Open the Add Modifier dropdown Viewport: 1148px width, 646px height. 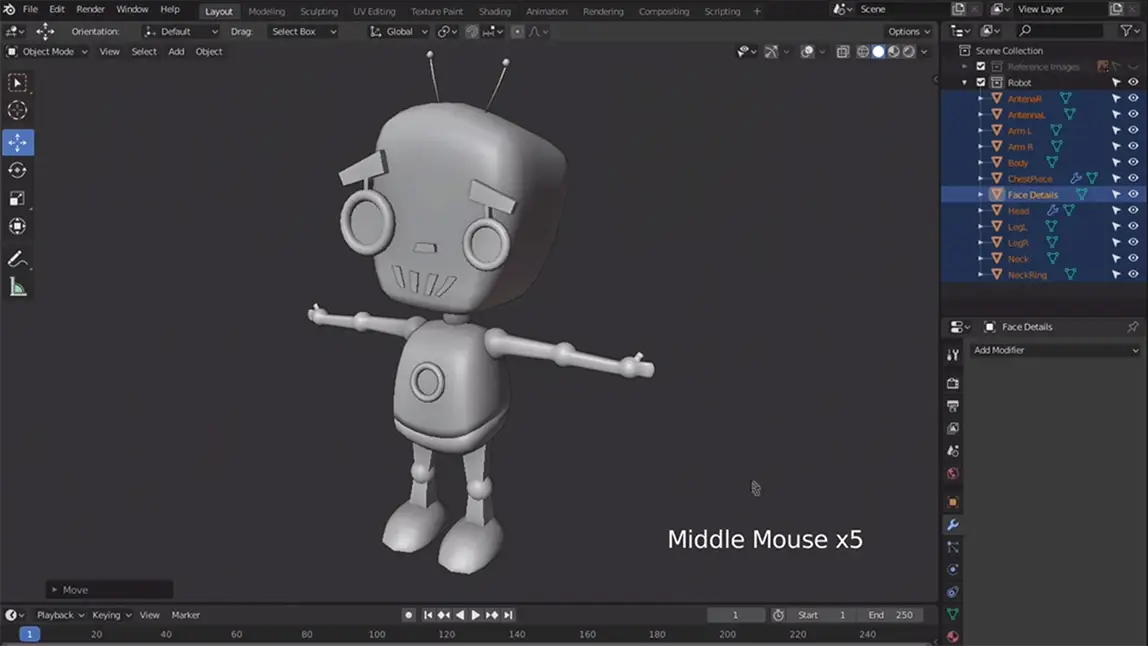(1055, 351)
